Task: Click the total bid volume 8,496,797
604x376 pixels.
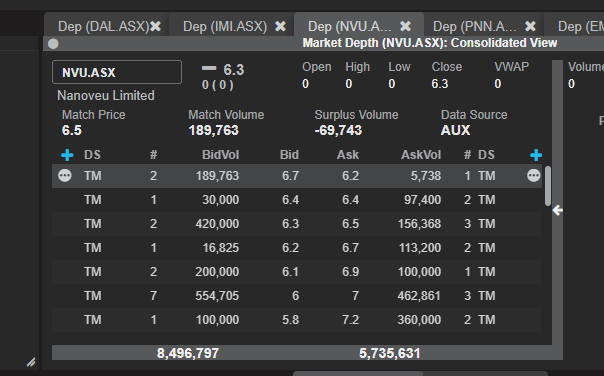Action: tap(188, 353)
